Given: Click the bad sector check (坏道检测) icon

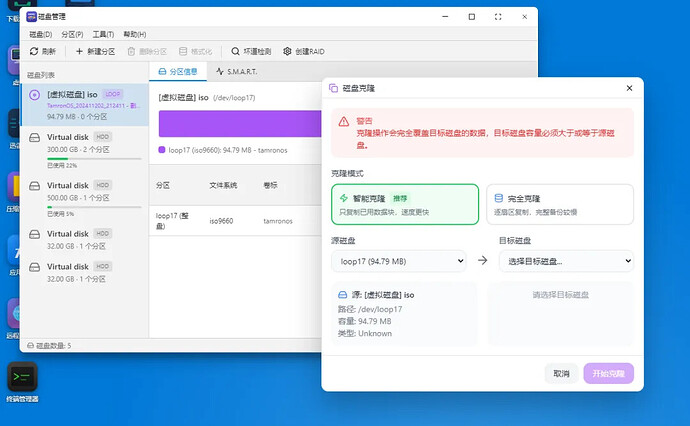Looking at the screenshot, I should click(236, 51).
